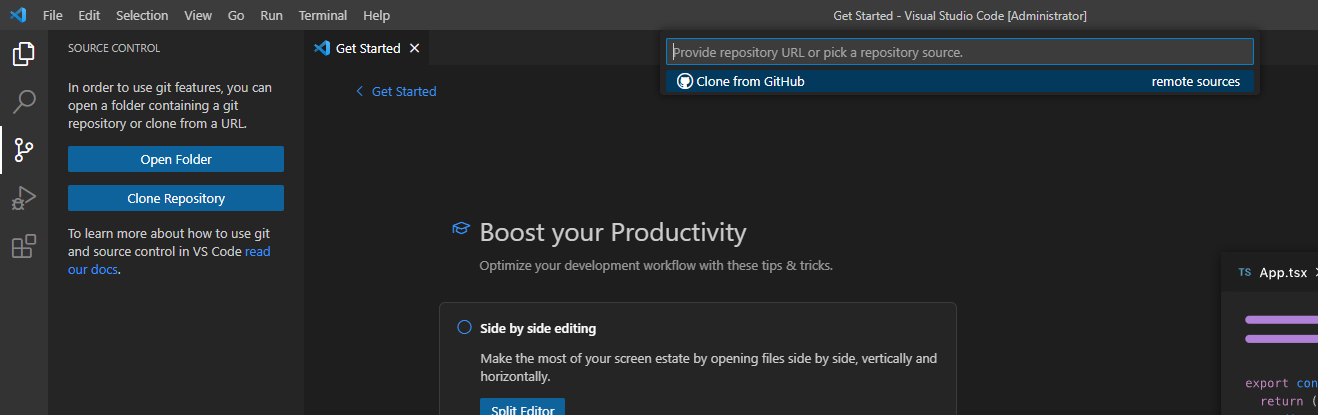Open the Run menu
This screenshot has height=415, width=1318.
pyautogui.click(x=271, y=16)
